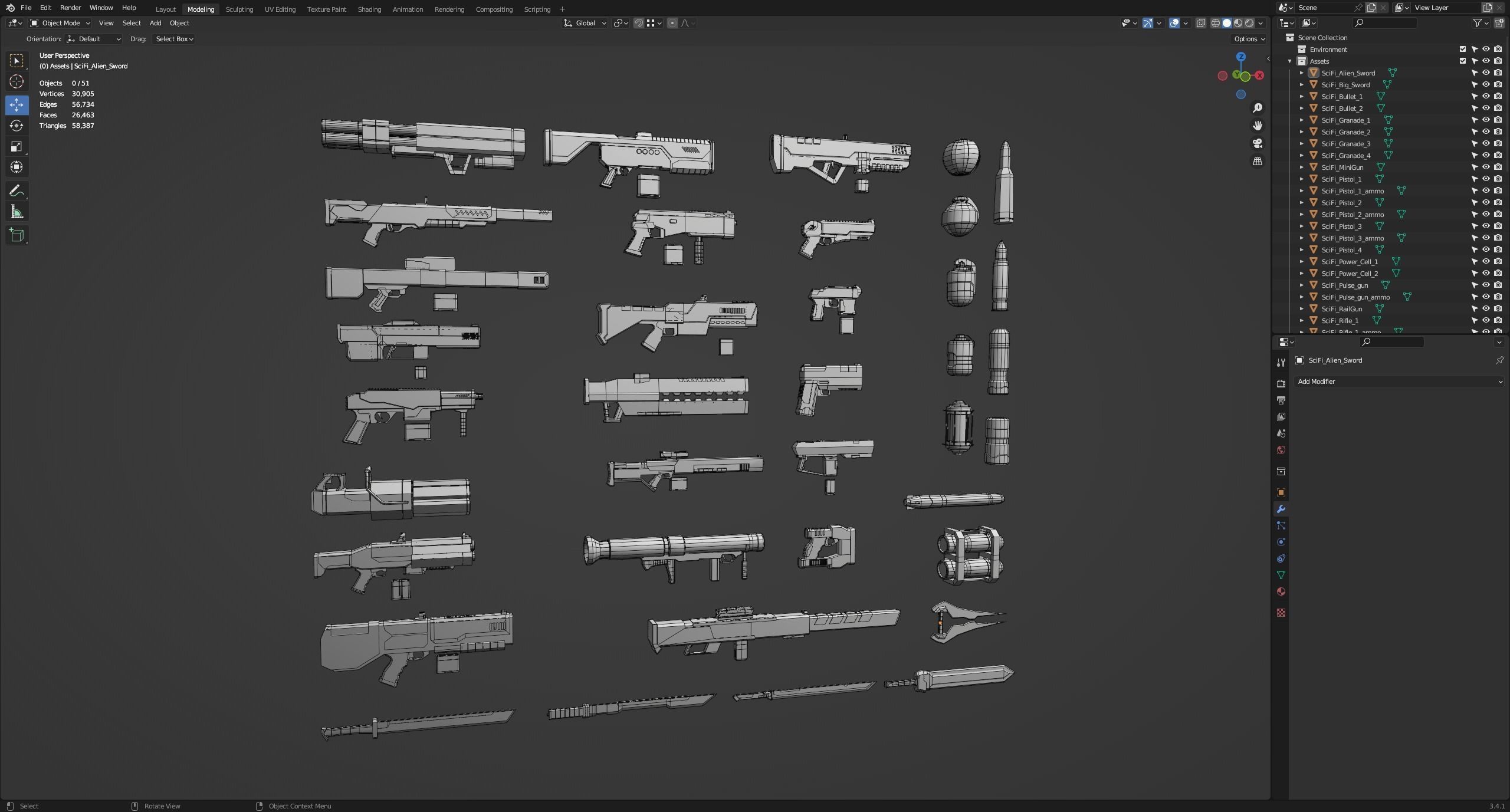The height and width of the screenshot is (812, 1510).
Task: Activate the Scale tool
Action: click(x=17, y=146)
